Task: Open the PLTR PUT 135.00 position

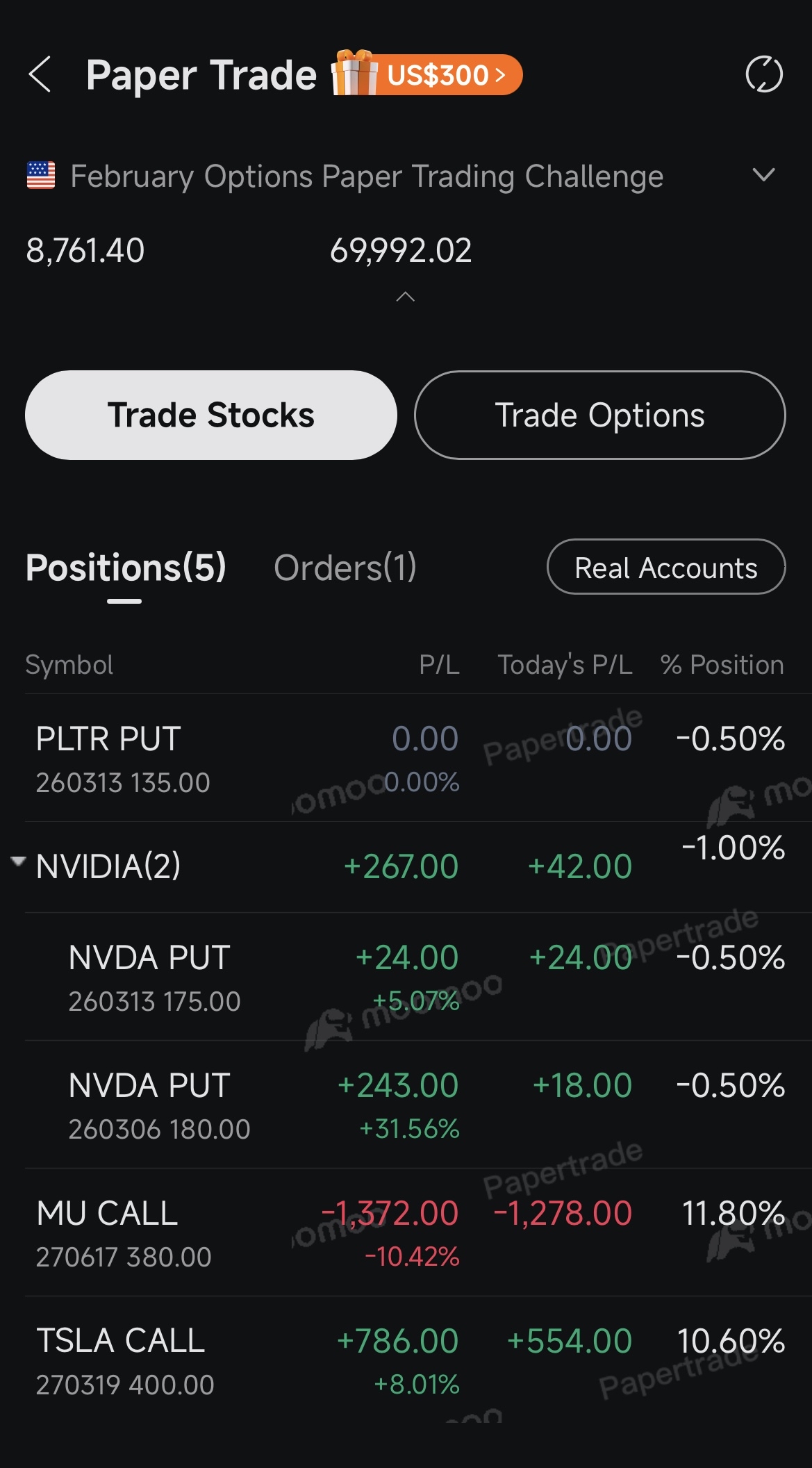Action: click(406, 759)
